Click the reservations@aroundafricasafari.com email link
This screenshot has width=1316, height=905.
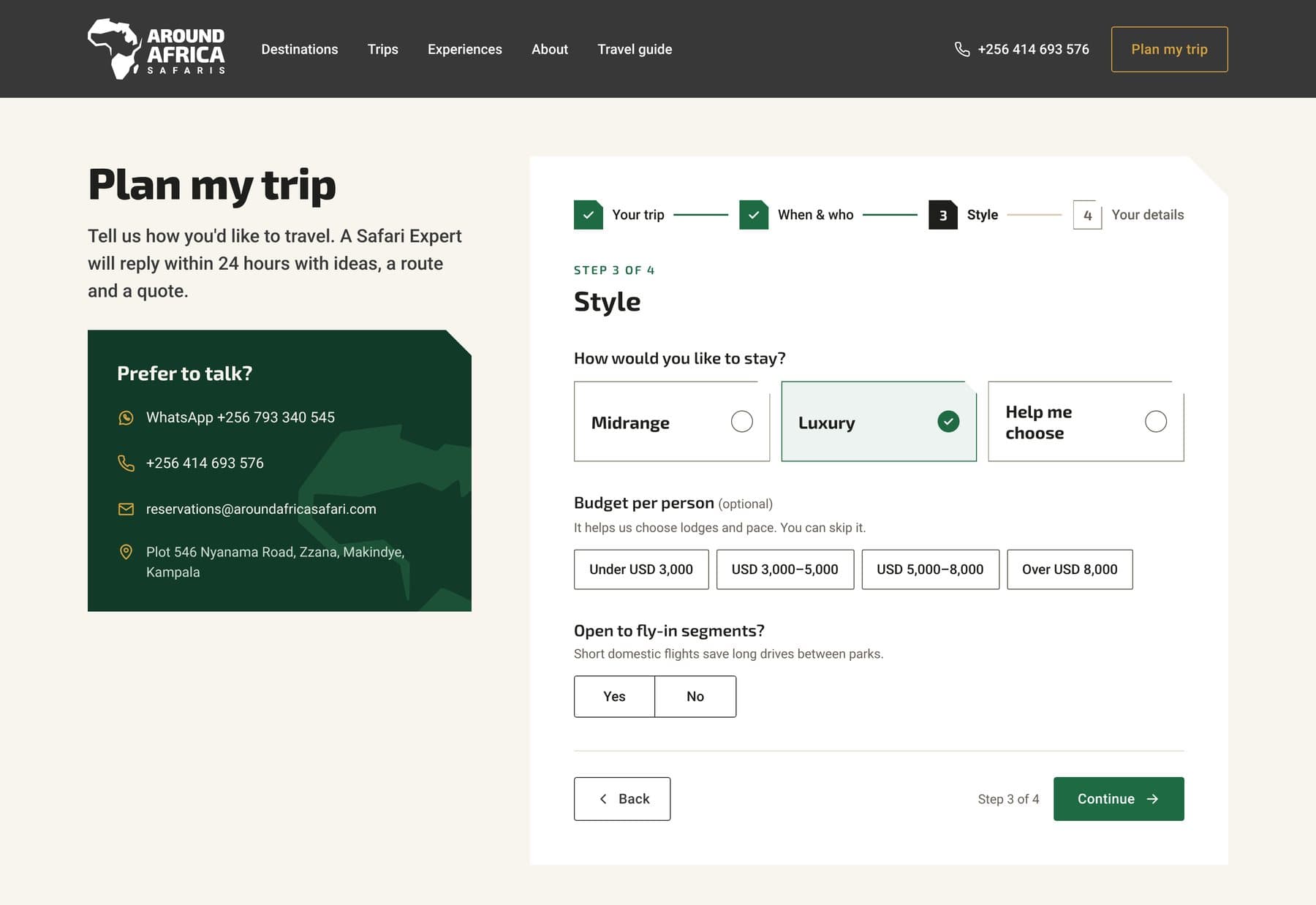[261, 509]
